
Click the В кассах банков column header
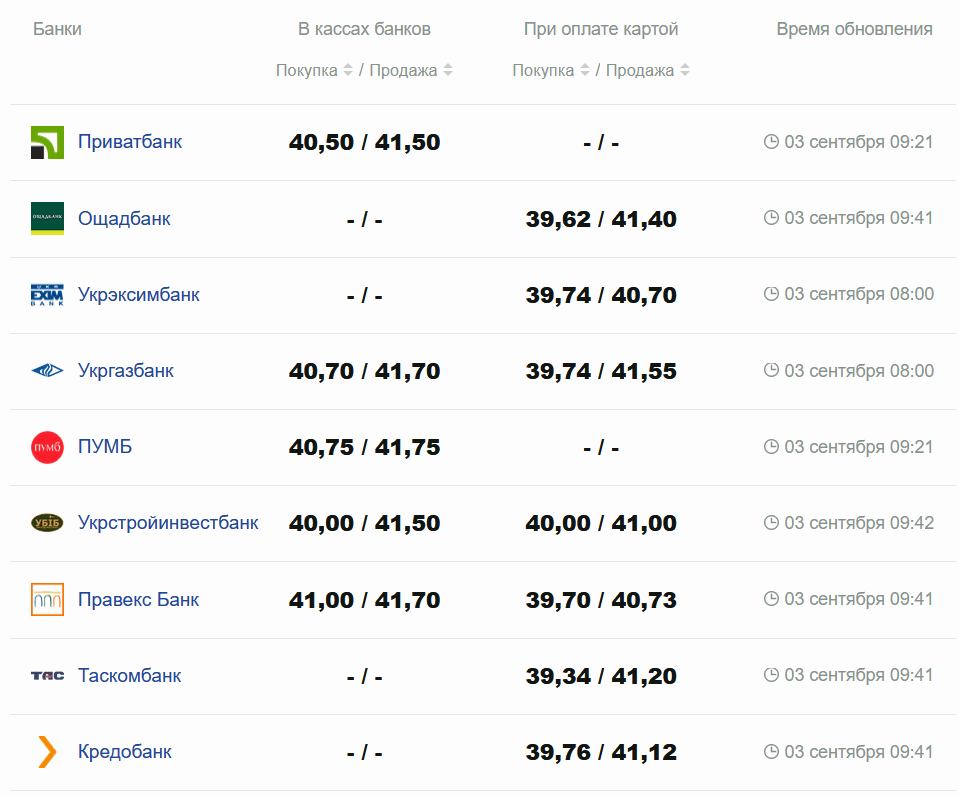click(364, 29)
